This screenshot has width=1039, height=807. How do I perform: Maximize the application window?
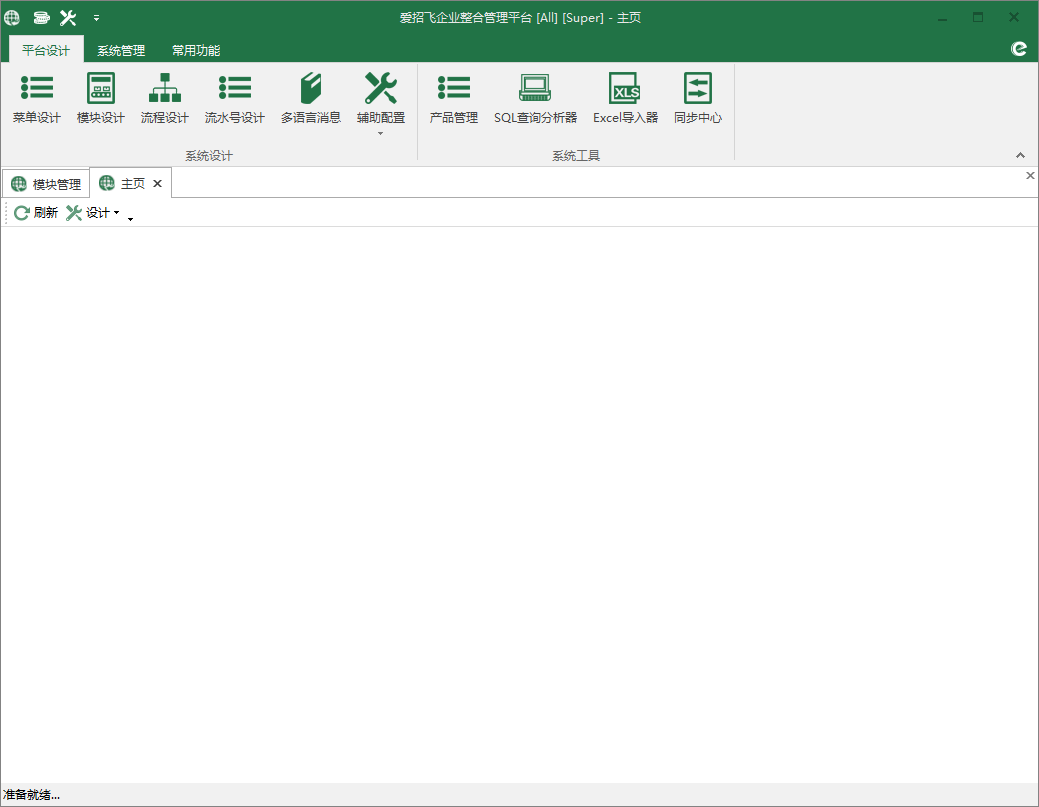[978, 18]
